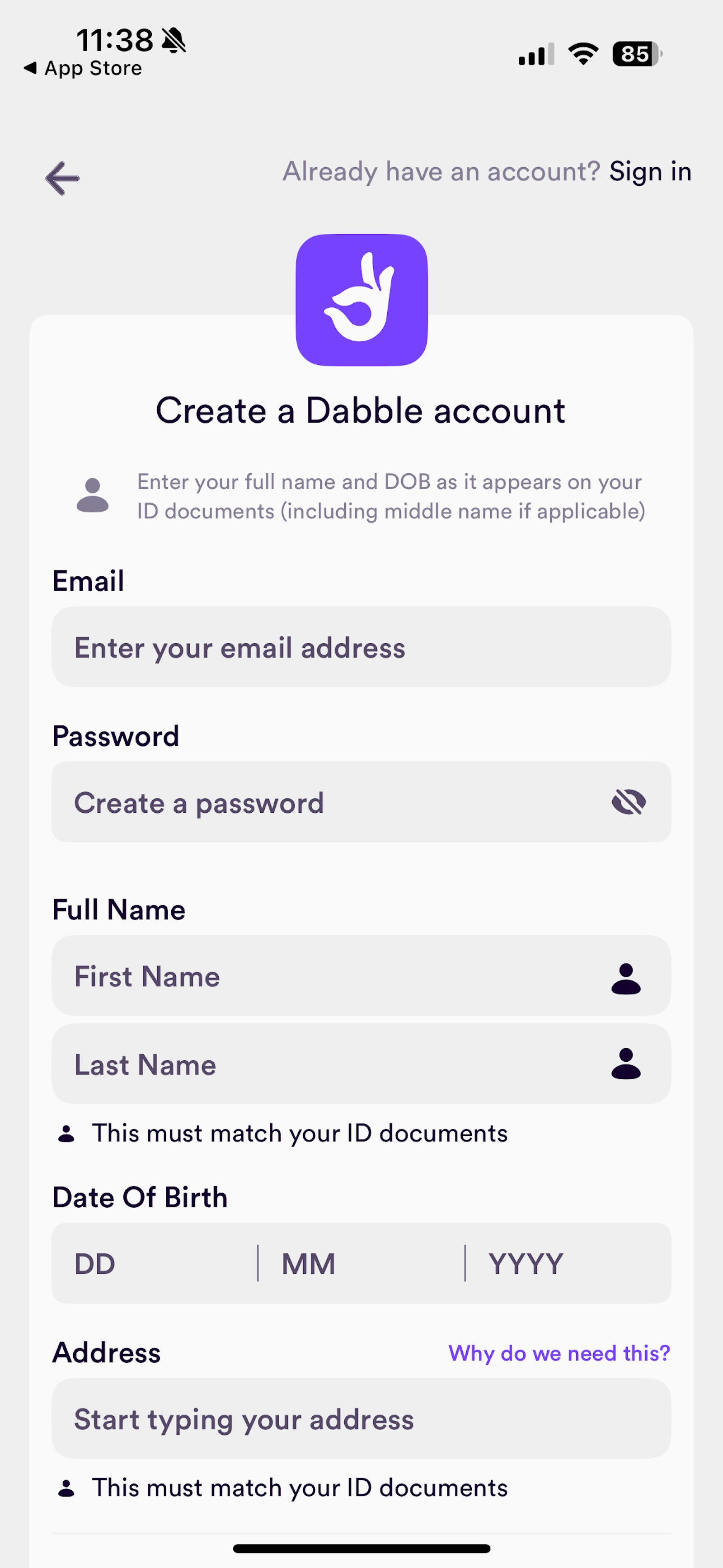Tap the DD day field
Viewport: 723px width, 1568px height.
point(155,1264)
